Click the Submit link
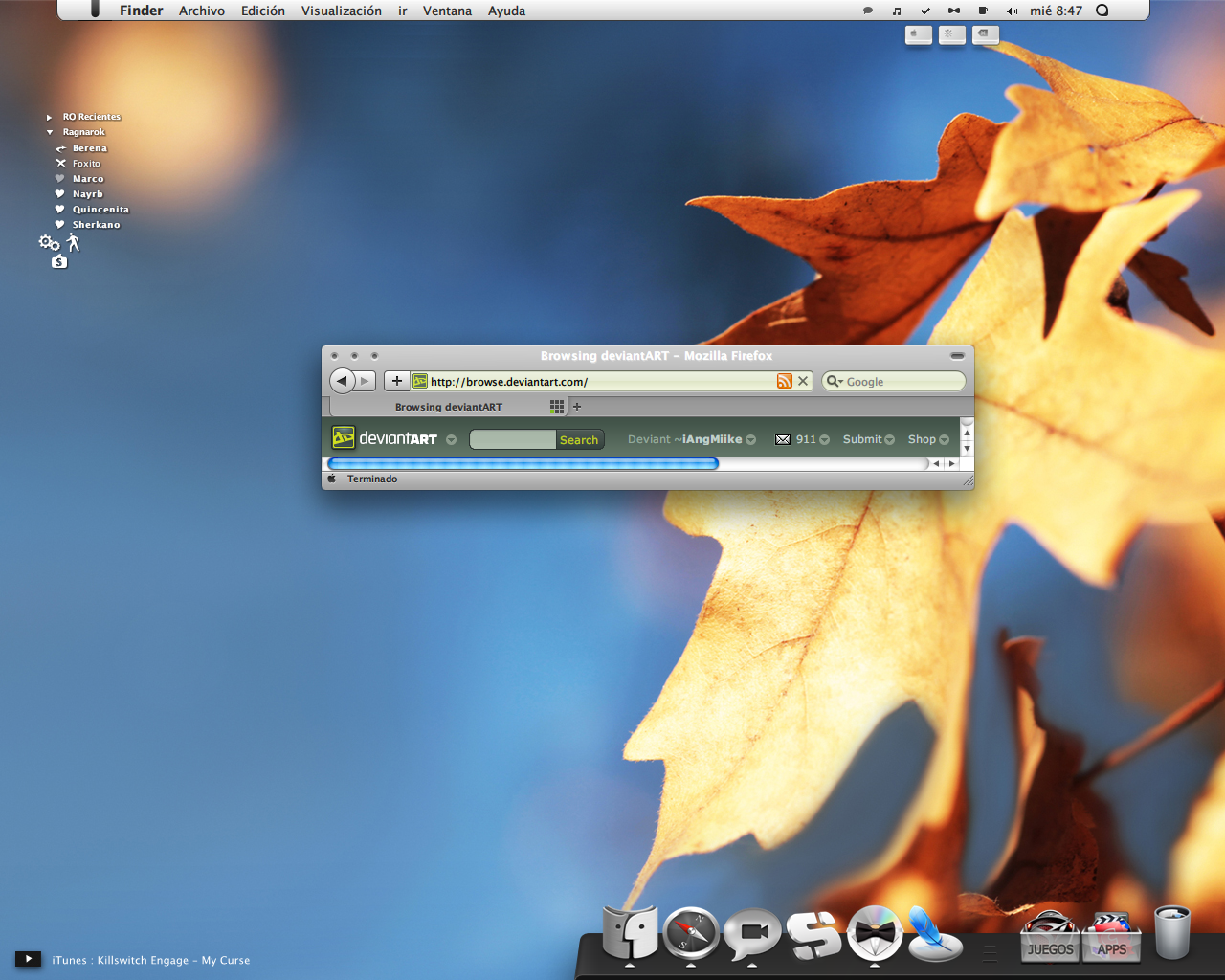 pyautogui.click(x=862, y=439)
